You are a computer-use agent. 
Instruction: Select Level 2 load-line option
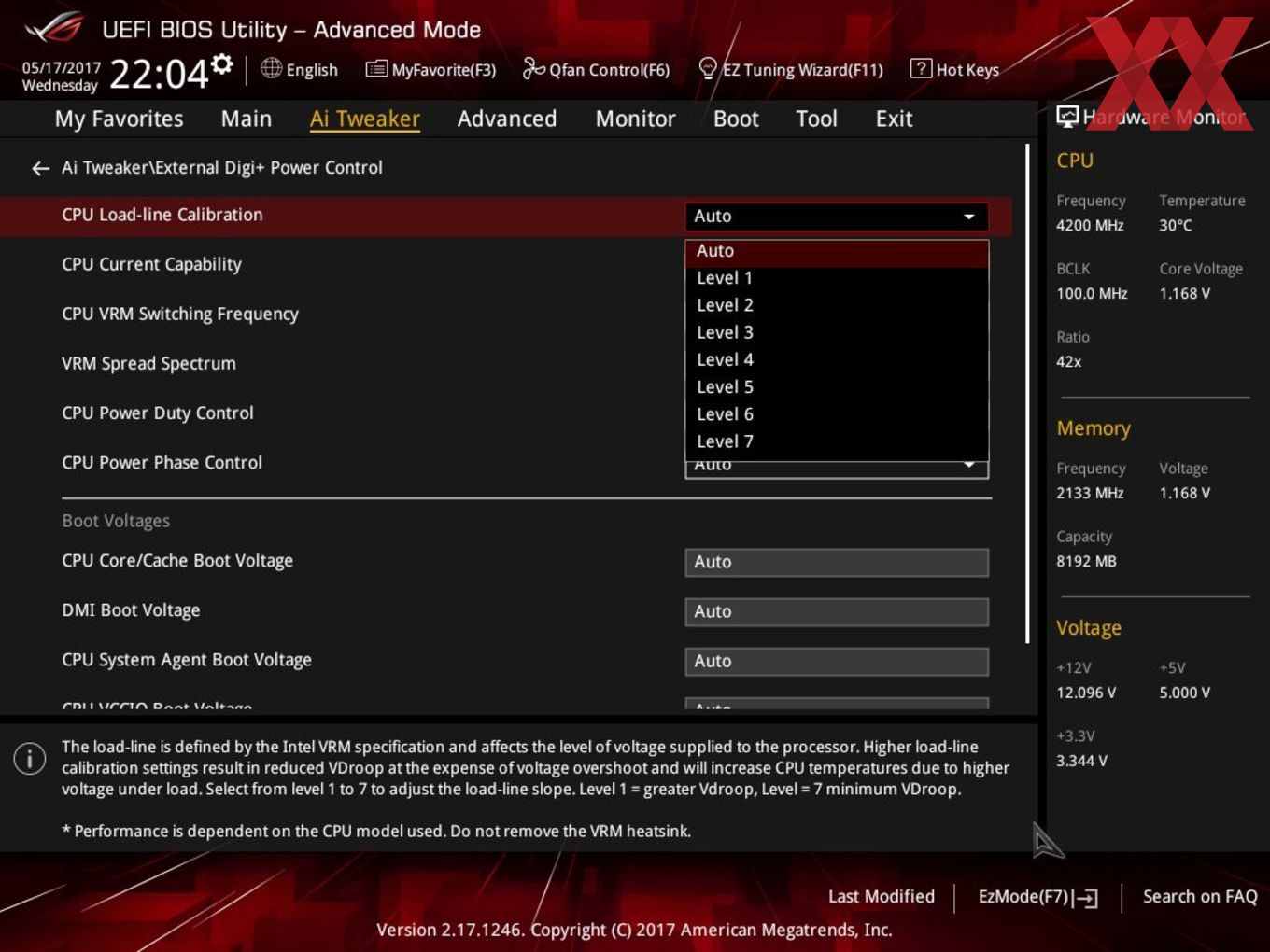tap(837, 305)
